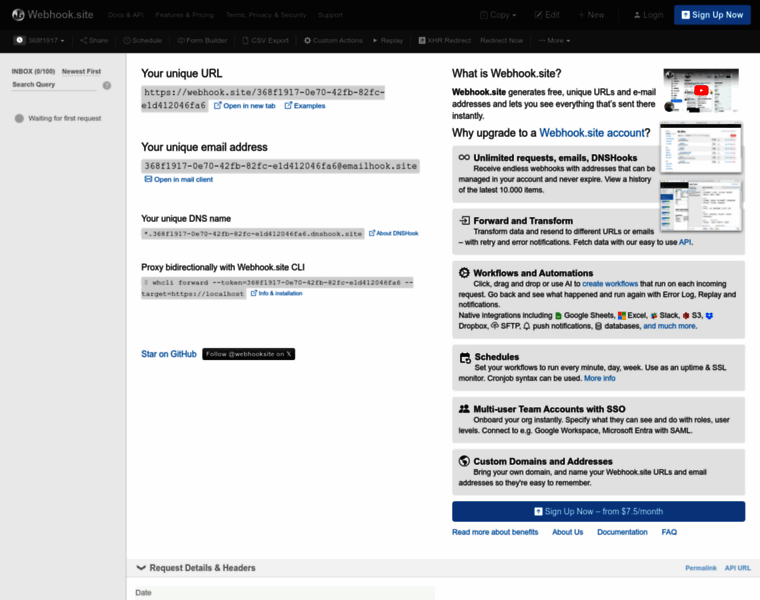Click Open in mail client
Image resolution: width=760 pixels, height=600 pixels.
179,179
